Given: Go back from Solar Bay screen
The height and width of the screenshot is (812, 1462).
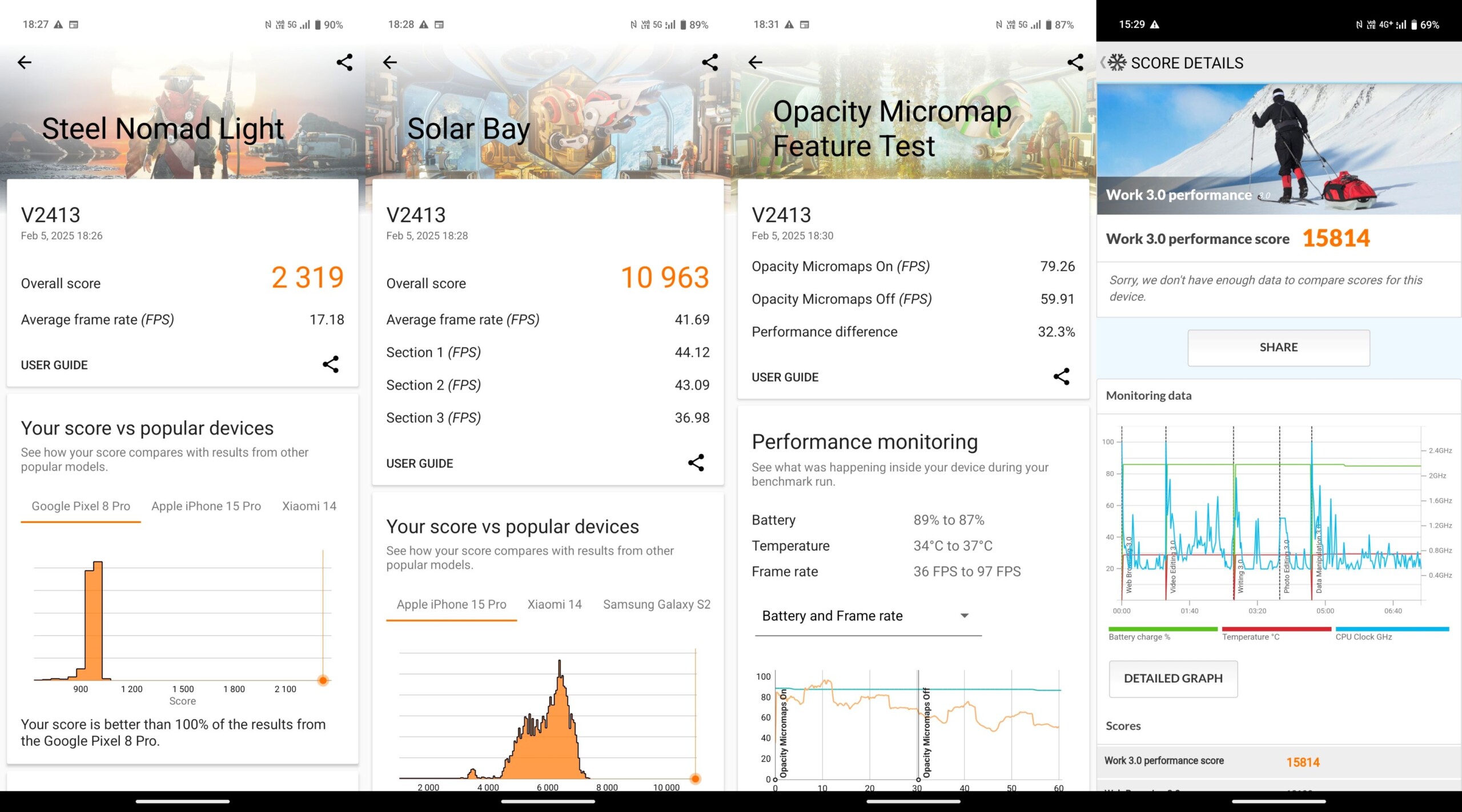Looking at the screenshot, I should pyautogui.click(x=390, y=62).
